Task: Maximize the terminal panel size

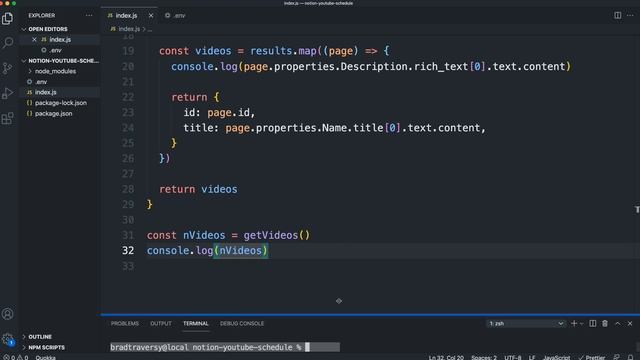Action: point(618,323)
